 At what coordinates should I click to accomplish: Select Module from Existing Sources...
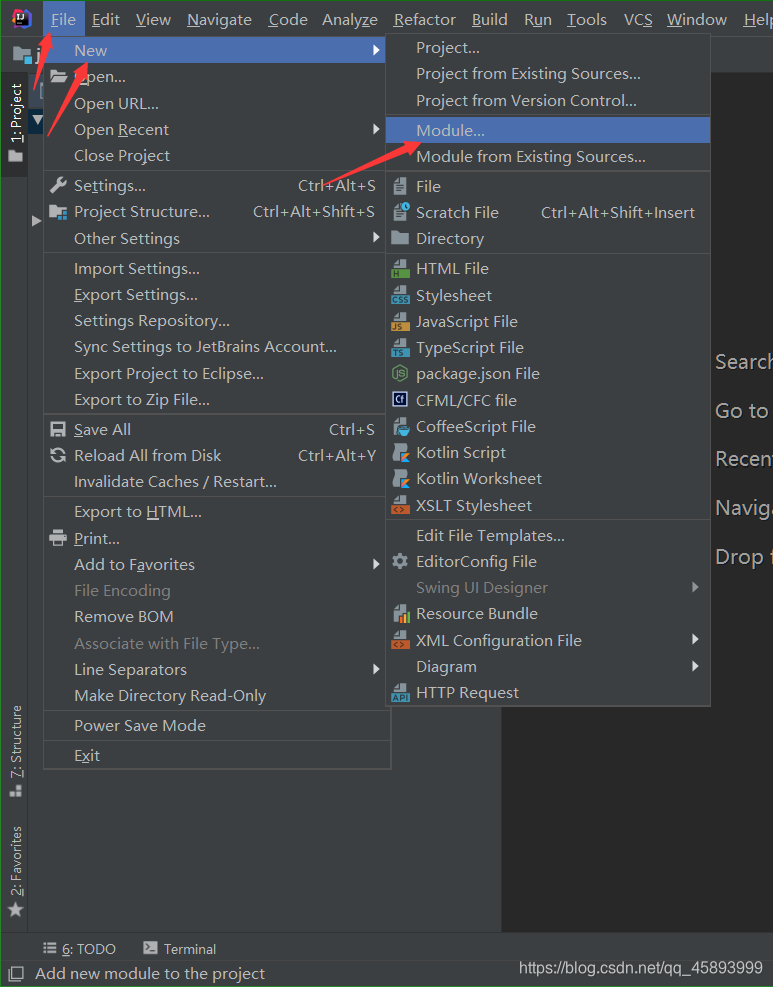[548, 157]
